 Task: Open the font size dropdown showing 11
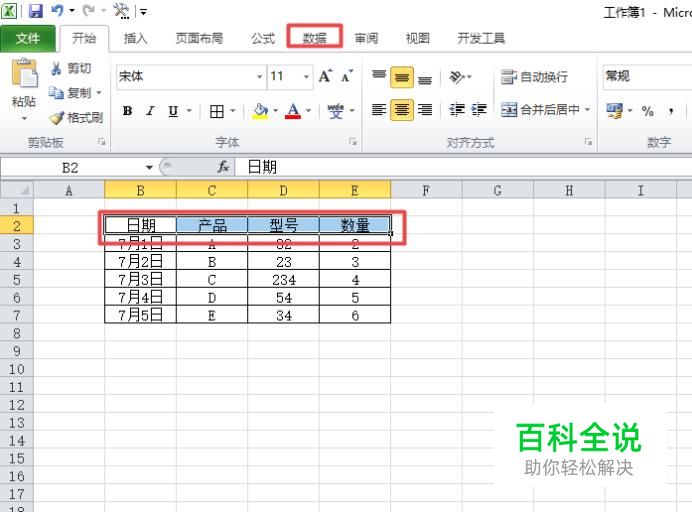click(306, 77)
